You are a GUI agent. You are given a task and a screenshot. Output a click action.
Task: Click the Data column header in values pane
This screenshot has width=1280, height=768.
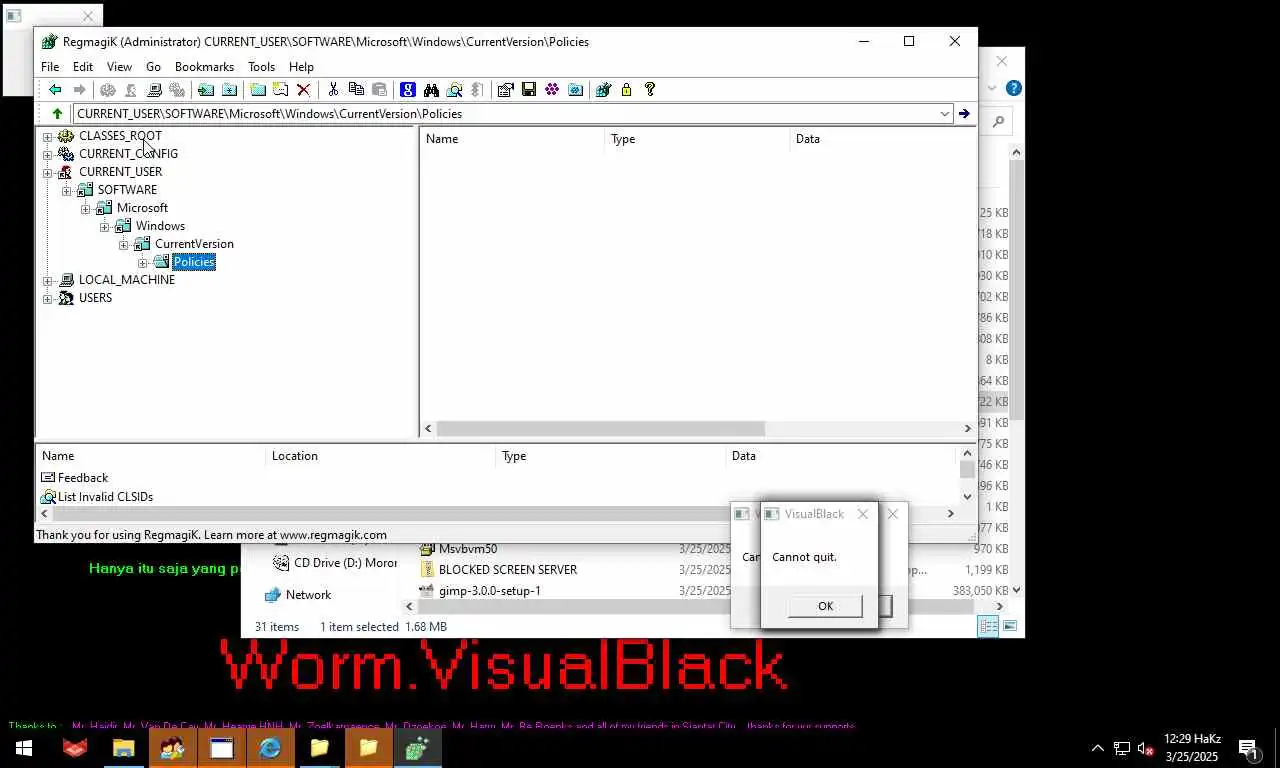click(x=882, y=139)
